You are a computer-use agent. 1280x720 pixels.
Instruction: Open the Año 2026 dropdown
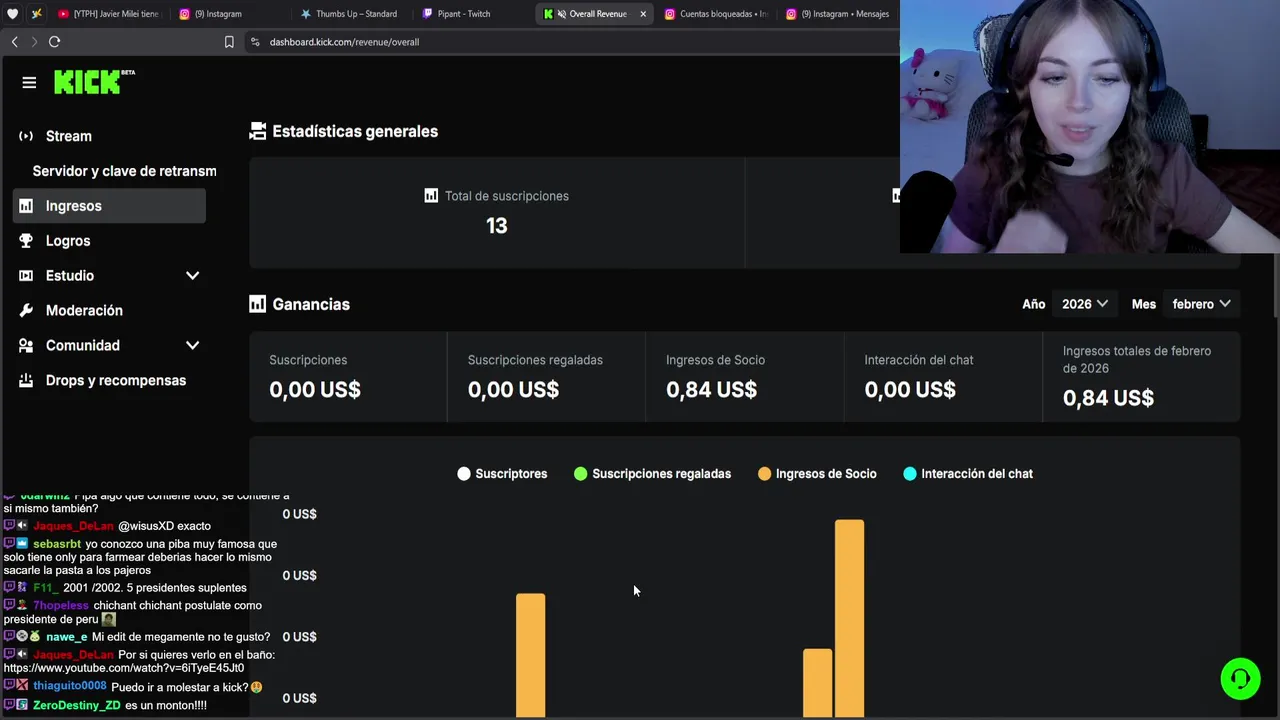coord(1085,304)
